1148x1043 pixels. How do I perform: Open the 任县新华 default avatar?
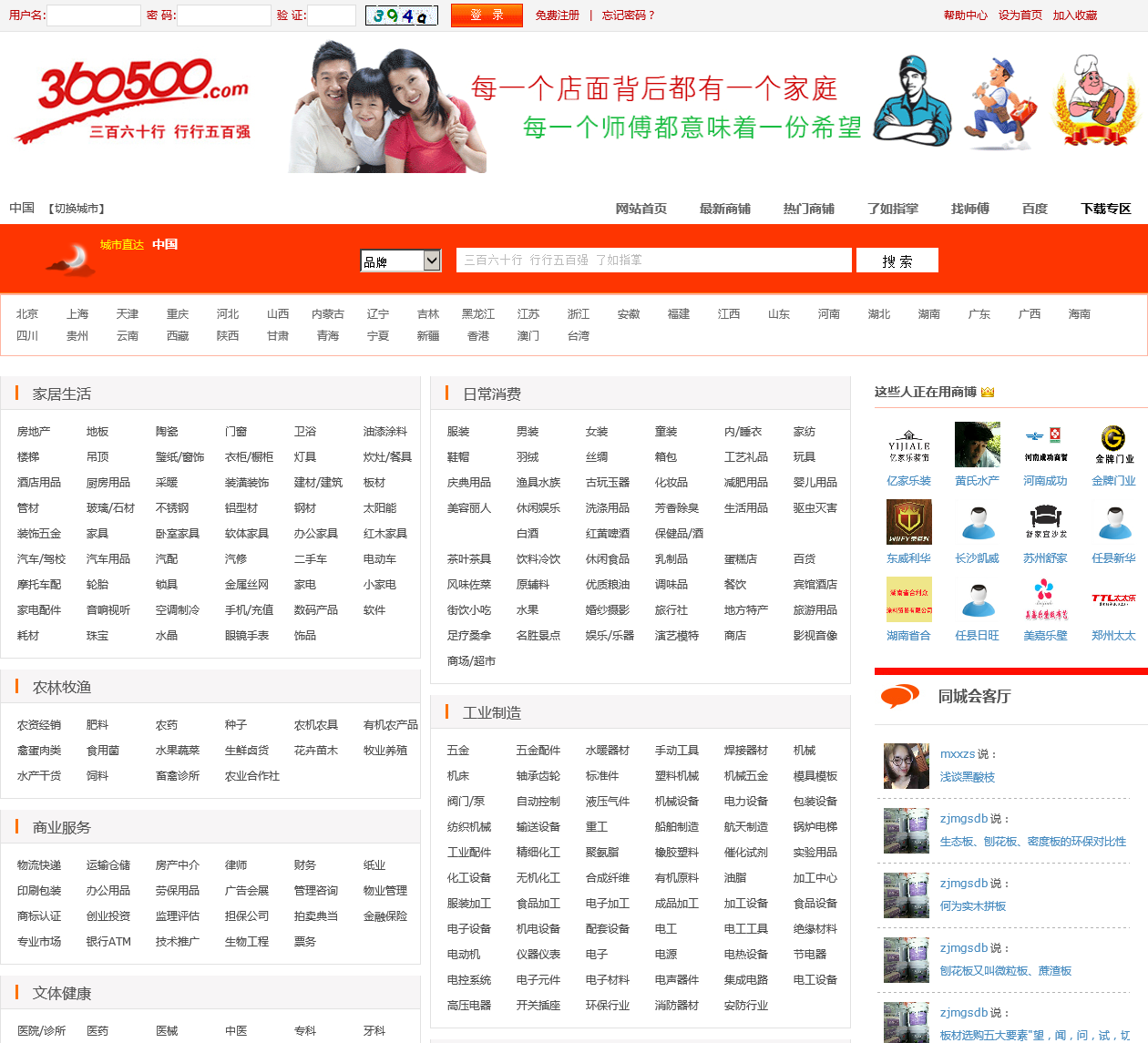tap(1113, 522)
